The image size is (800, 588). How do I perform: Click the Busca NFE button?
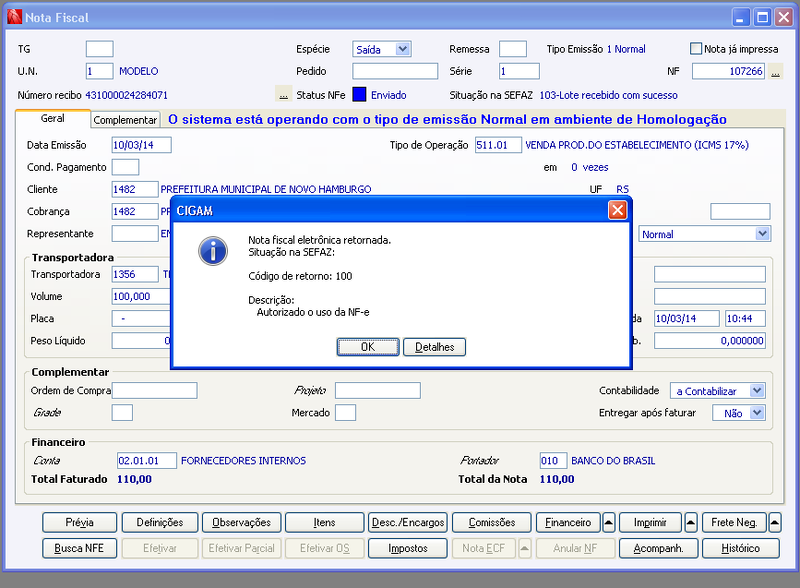80,548
